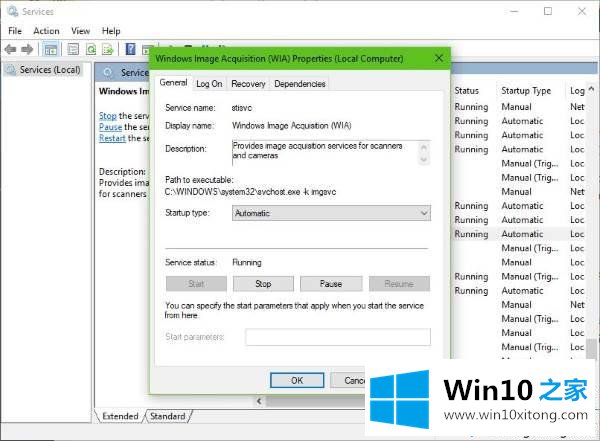Click the Stop service button
600x441 pixels.
[x=263, y=284]
